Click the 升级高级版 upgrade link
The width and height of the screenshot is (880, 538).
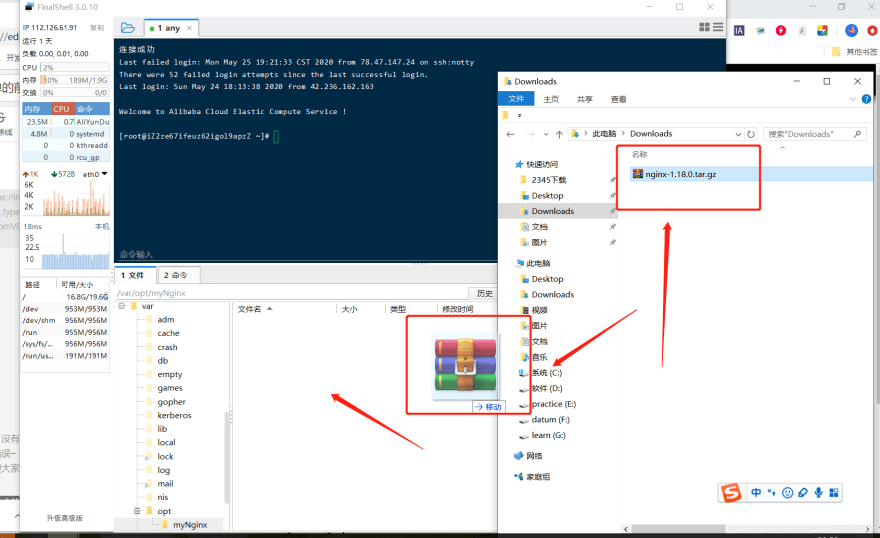point(65,518)
